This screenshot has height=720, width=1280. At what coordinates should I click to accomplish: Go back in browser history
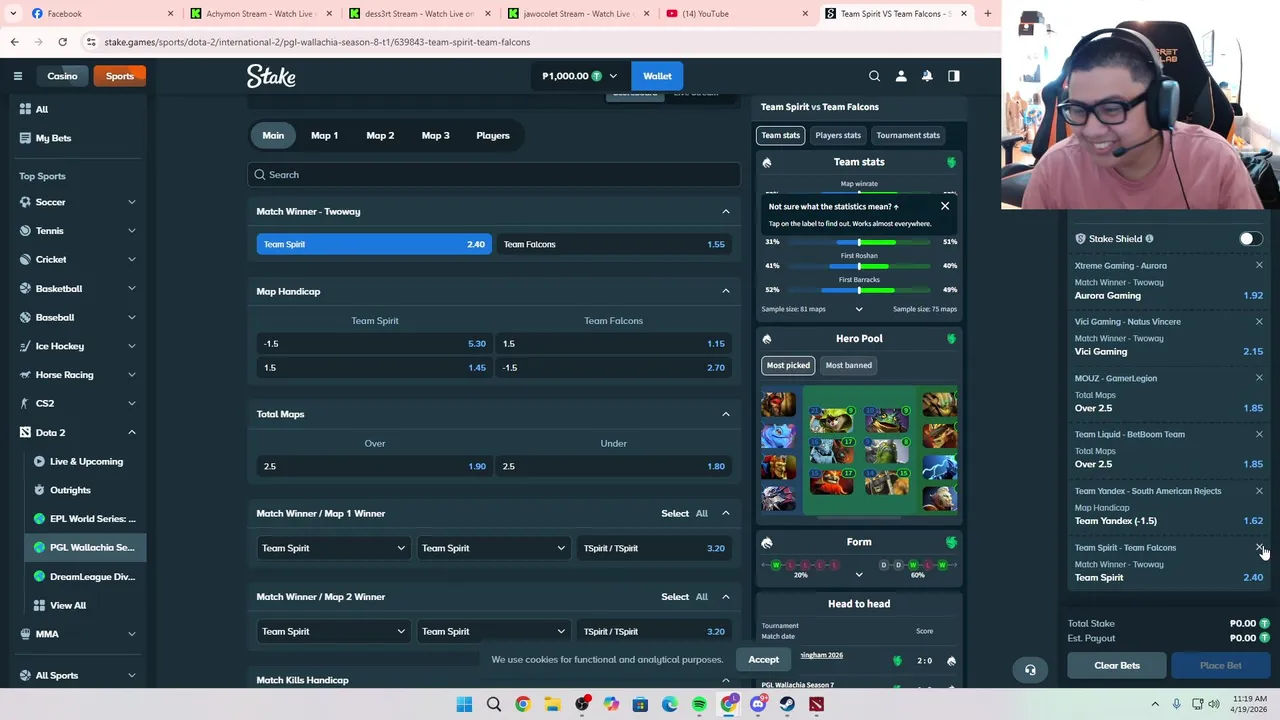coord(14,42)
